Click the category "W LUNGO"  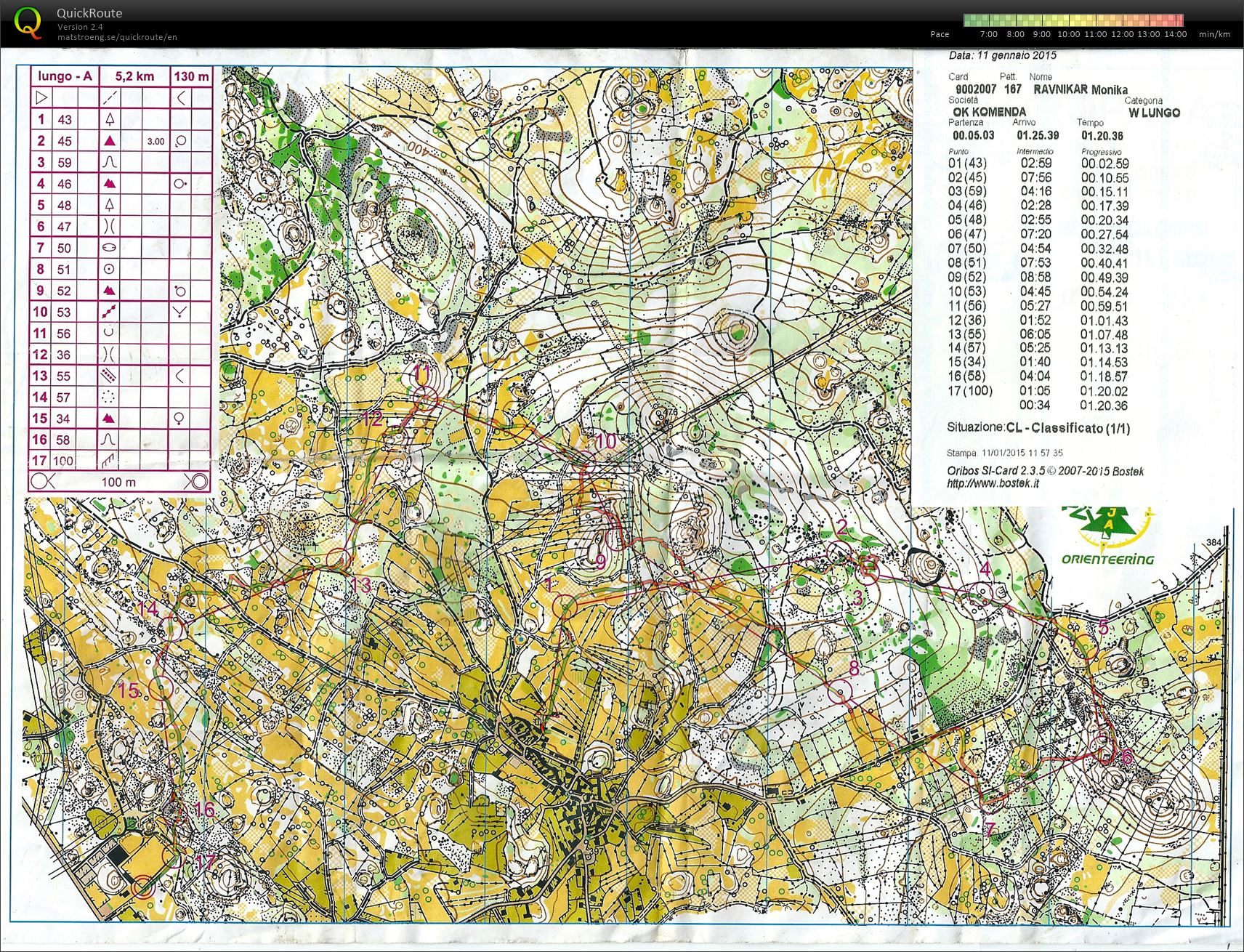(1154, 113)
